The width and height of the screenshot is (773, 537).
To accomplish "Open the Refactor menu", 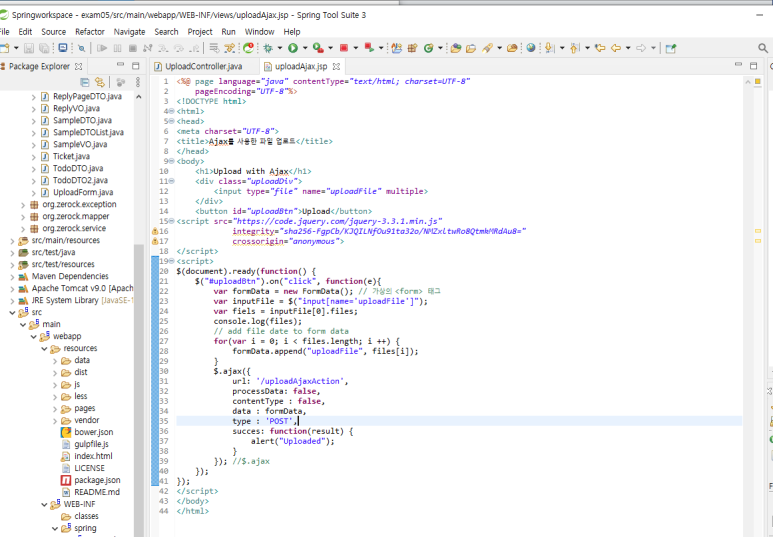I will coord(90,32).
